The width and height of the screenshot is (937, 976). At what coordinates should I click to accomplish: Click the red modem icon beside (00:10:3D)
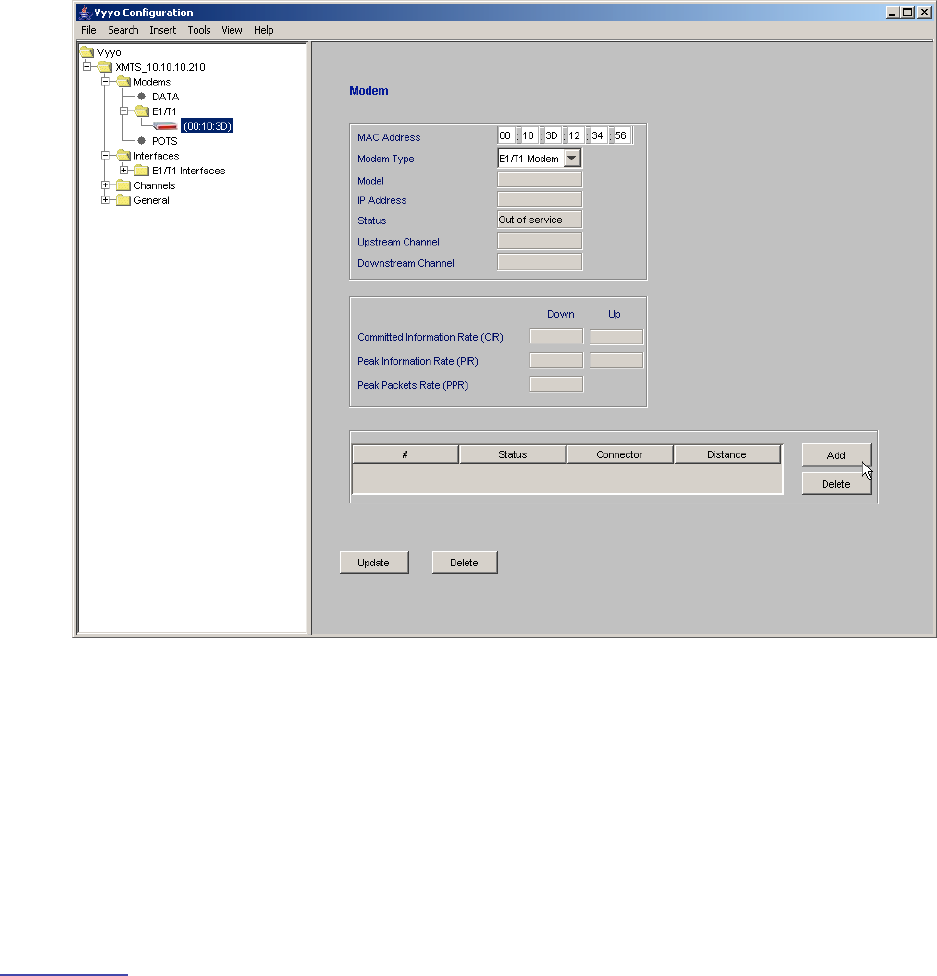pyautogui.click(x=166, y=126)
